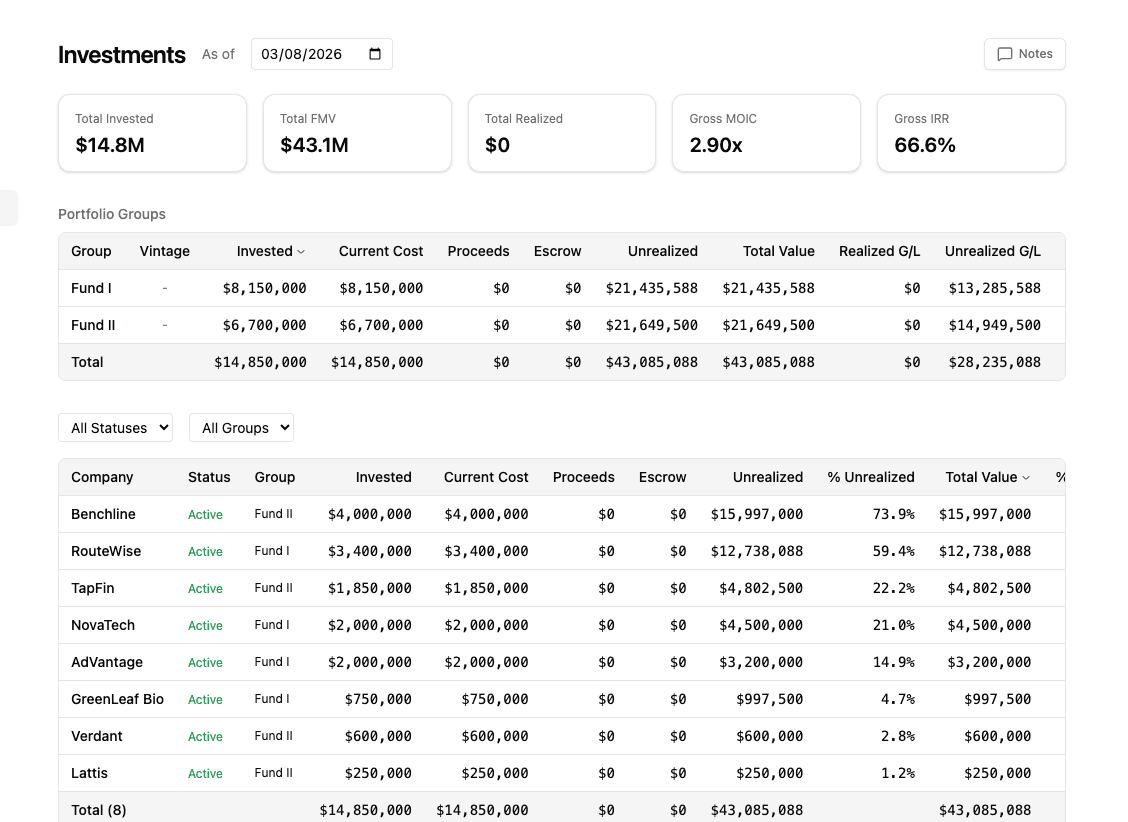This screenshot has width=1128, height=822.
Task: Open the TapFin company row
Action: (x=562, y=588)
